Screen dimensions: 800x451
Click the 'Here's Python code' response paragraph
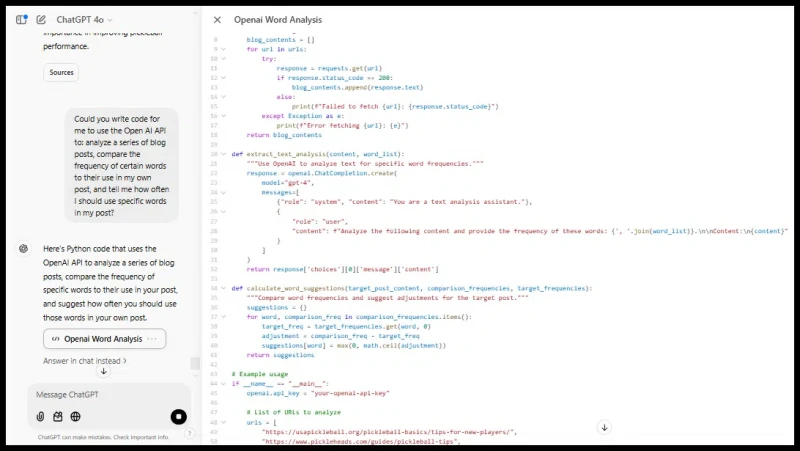pyautogui.click(x=110, y=283)
